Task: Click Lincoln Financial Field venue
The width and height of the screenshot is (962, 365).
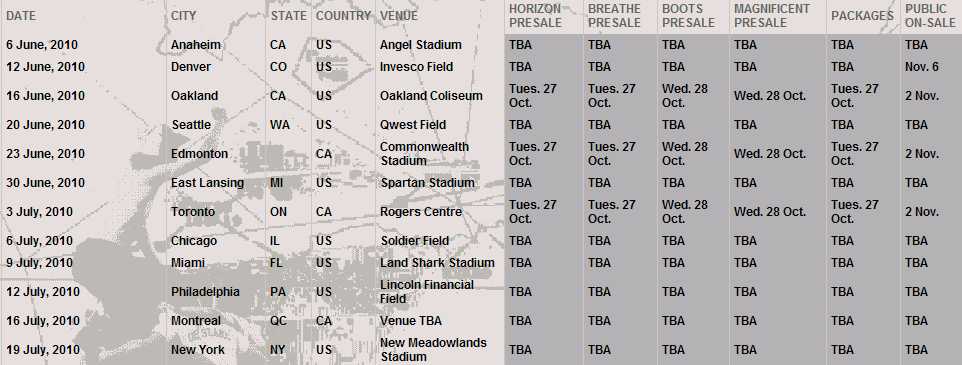Action: coord(427,291)
